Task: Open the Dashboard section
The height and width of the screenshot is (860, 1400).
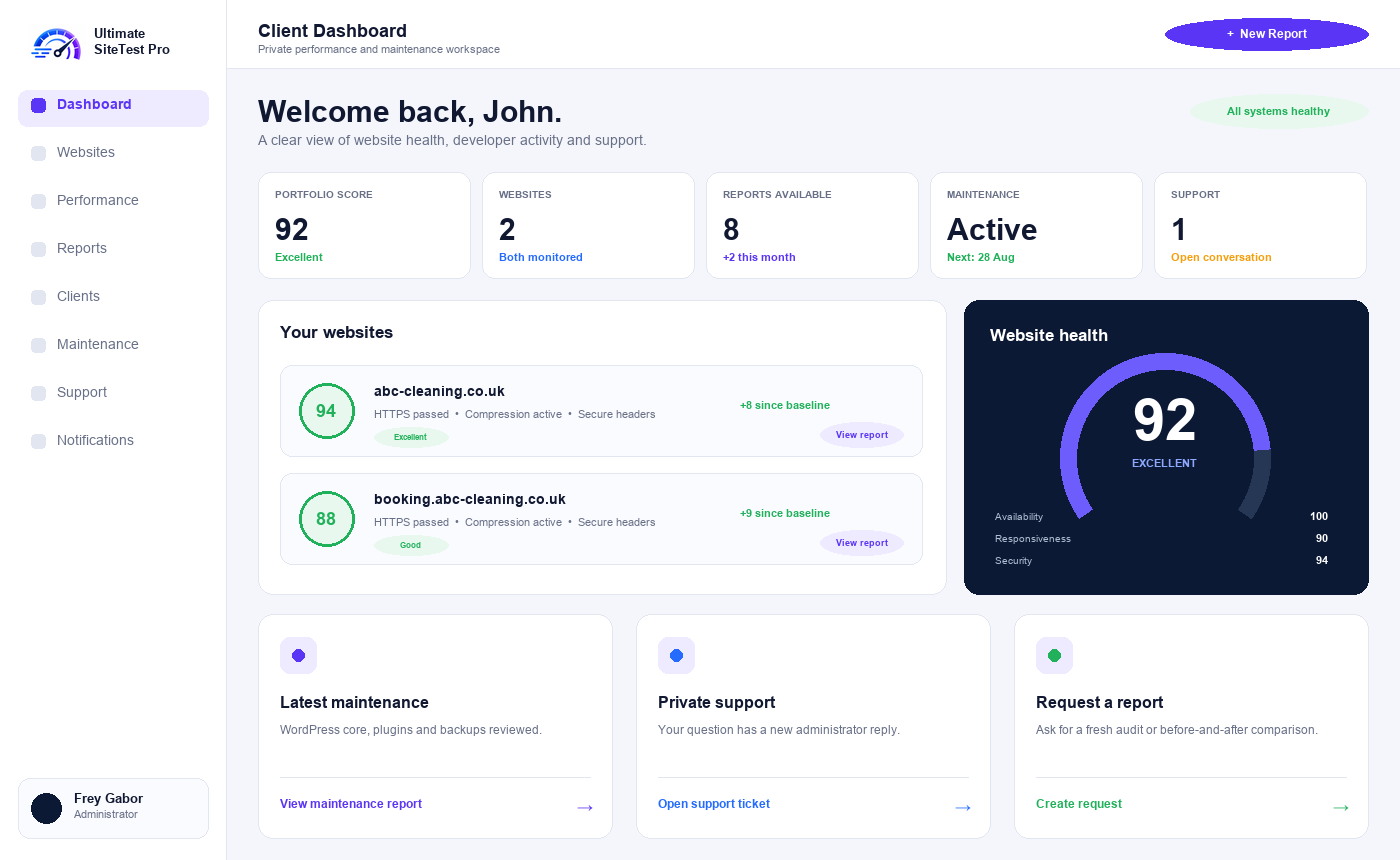Action: [x=113, y=108]
